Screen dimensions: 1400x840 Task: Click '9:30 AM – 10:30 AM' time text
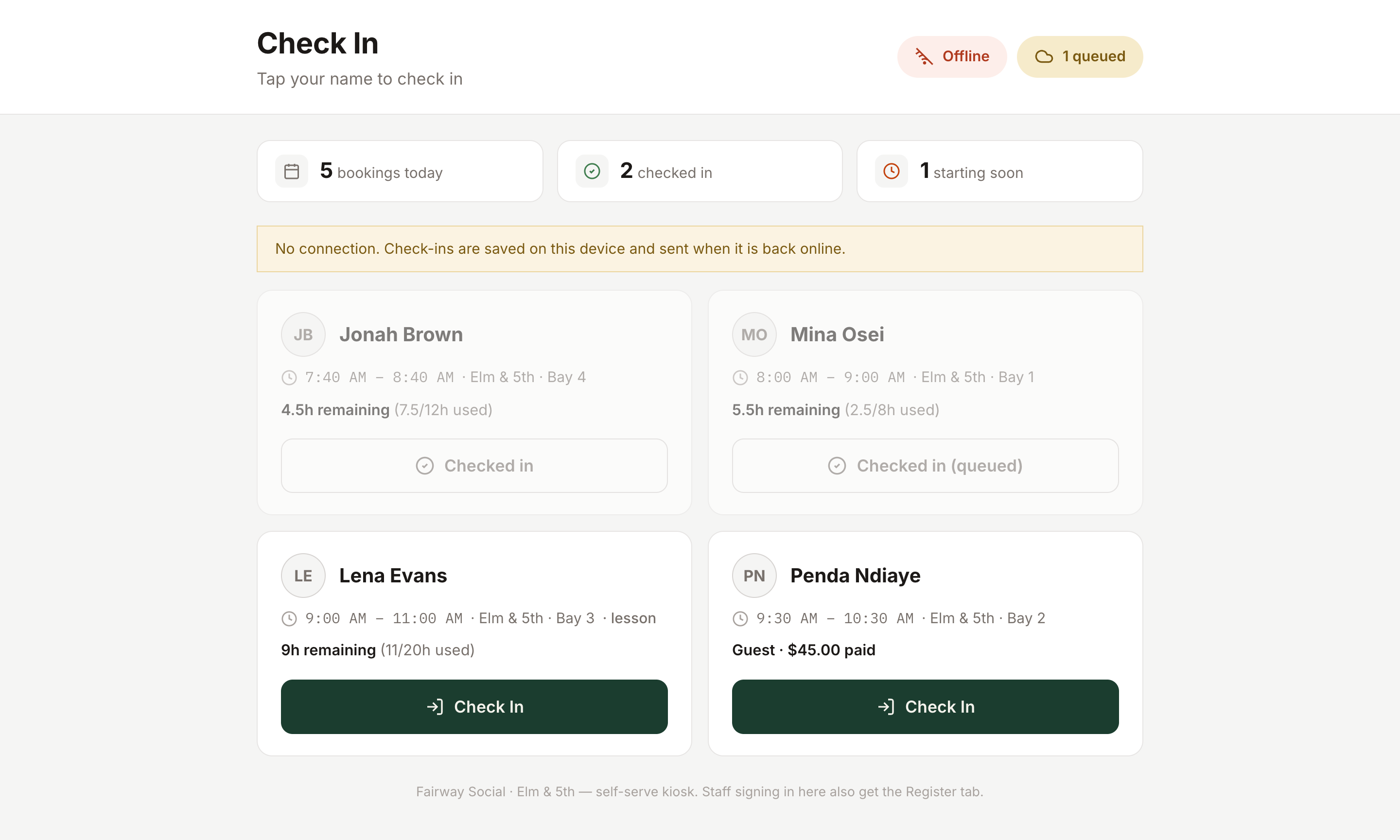click(835, 619)
